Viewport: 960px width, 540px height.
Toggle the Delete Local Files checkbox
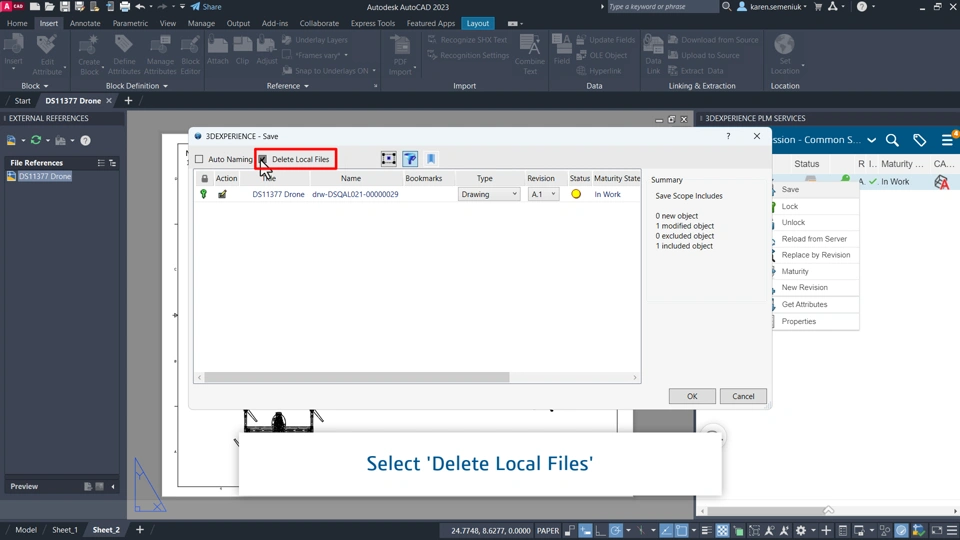pyautogui.click(x=263, y=159)
